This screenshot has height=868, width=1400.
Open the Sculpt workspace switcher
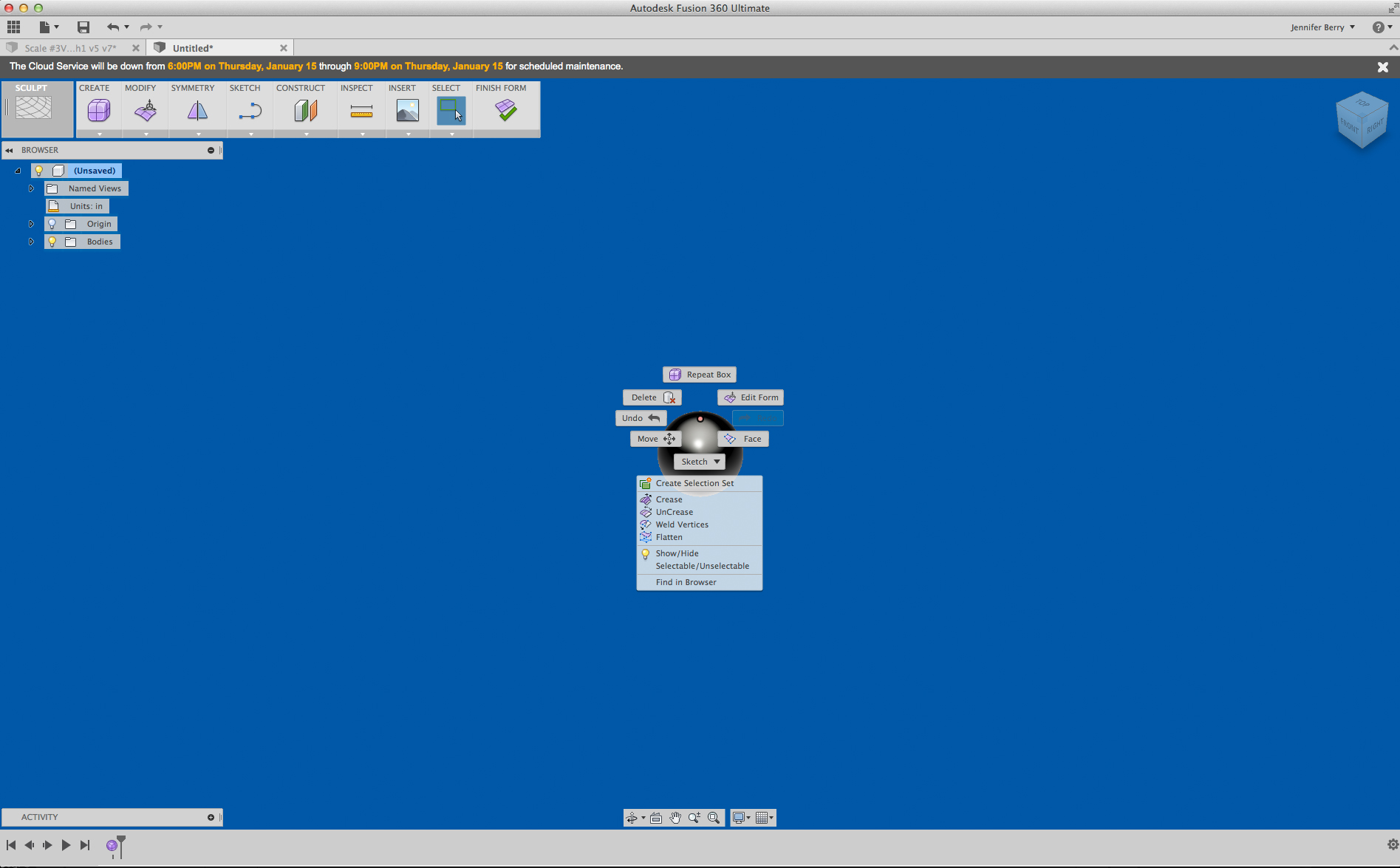(37, 109)
